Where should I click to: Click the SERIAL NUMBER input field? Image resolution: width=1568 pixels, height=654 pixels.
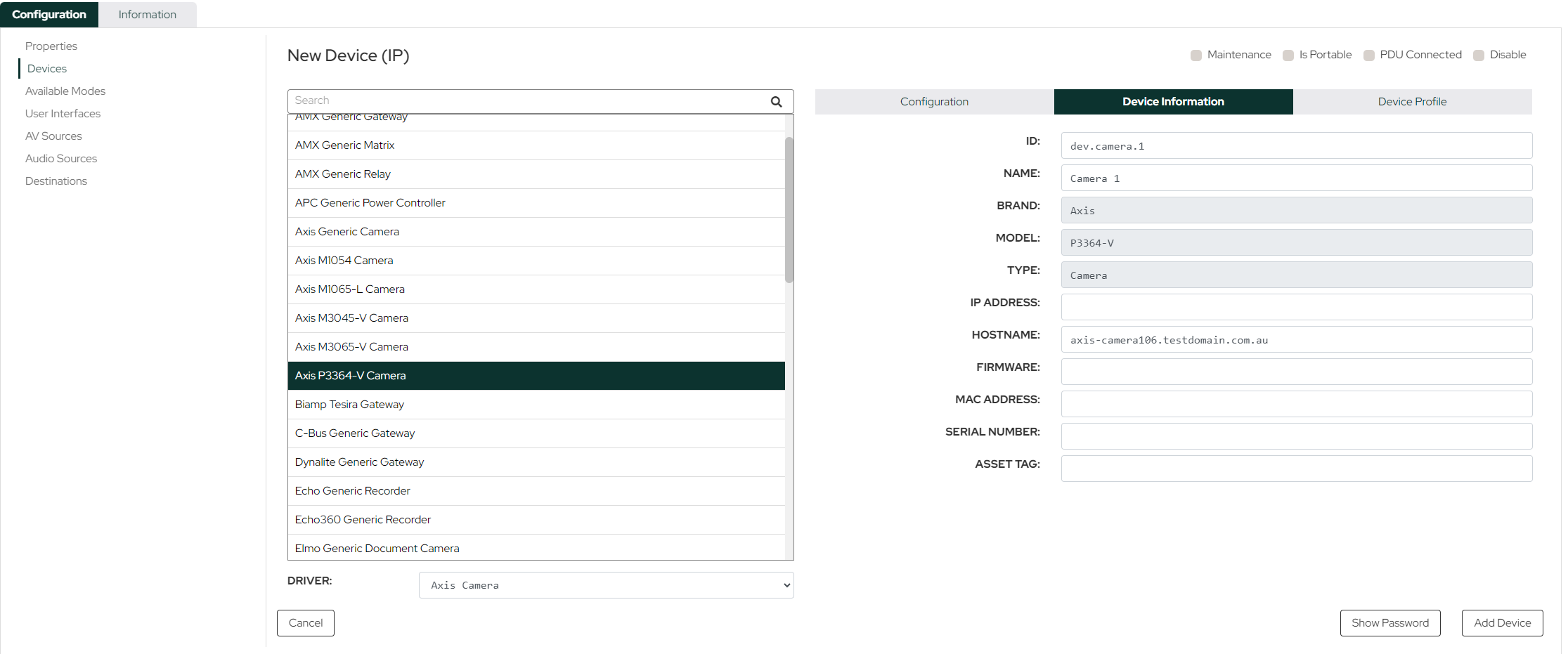1297,436
